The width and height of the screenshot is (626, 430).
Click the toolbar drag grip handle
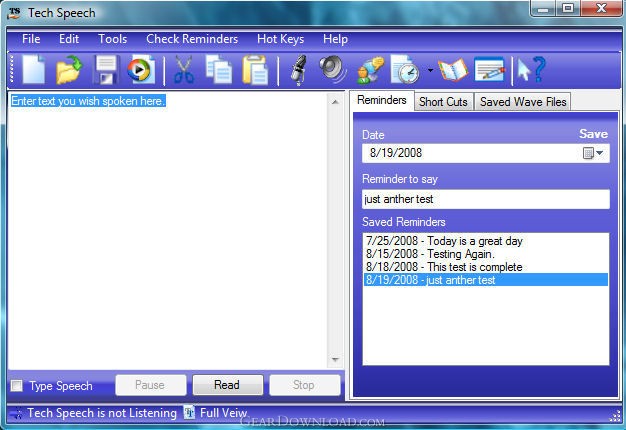(x=12, y=70)
